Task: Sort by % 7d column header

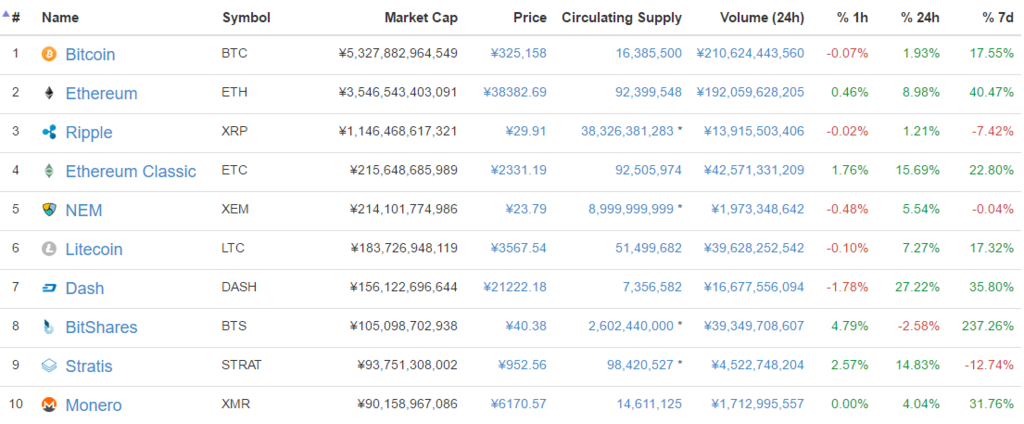Action: click(x=998, y=18)
